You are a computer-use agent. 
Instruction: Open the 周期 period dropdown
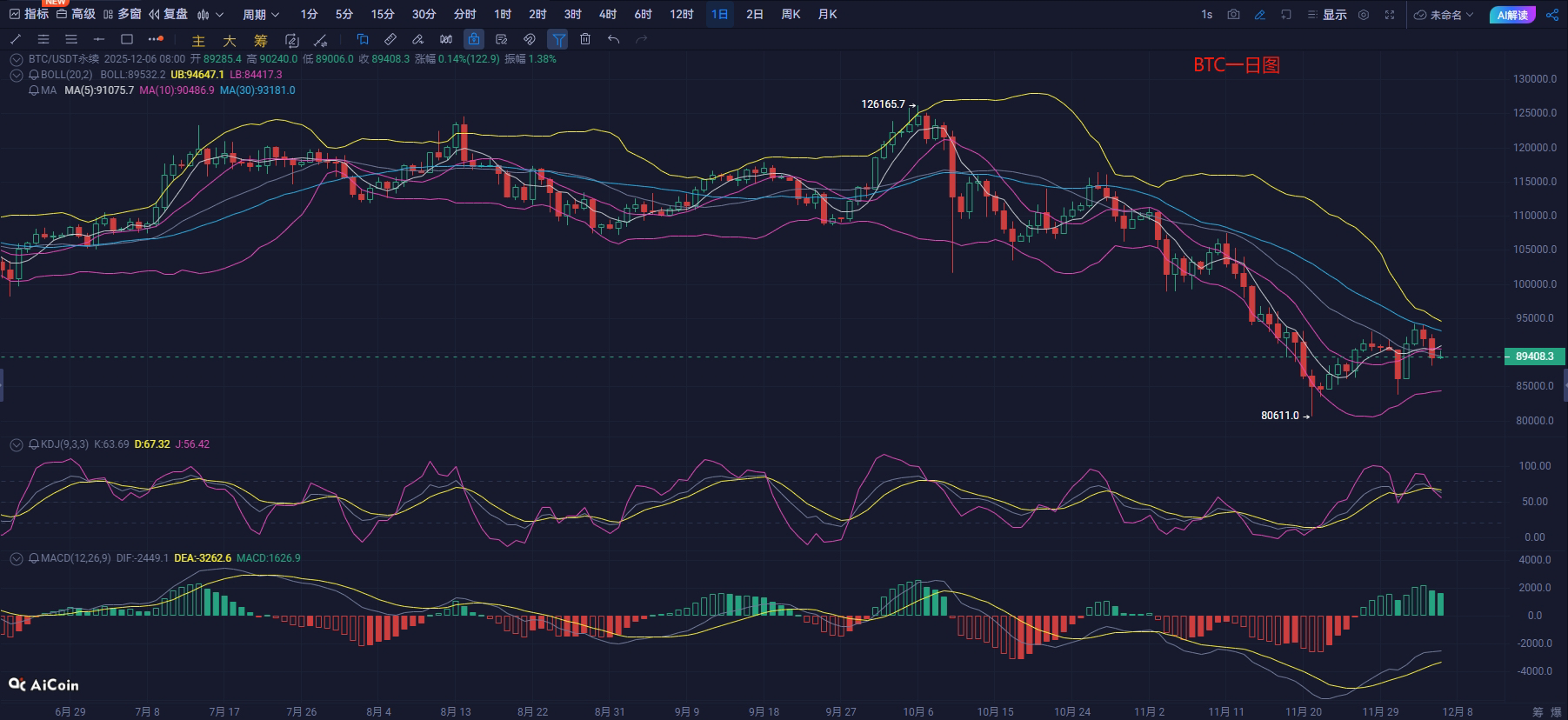[260, 15]
